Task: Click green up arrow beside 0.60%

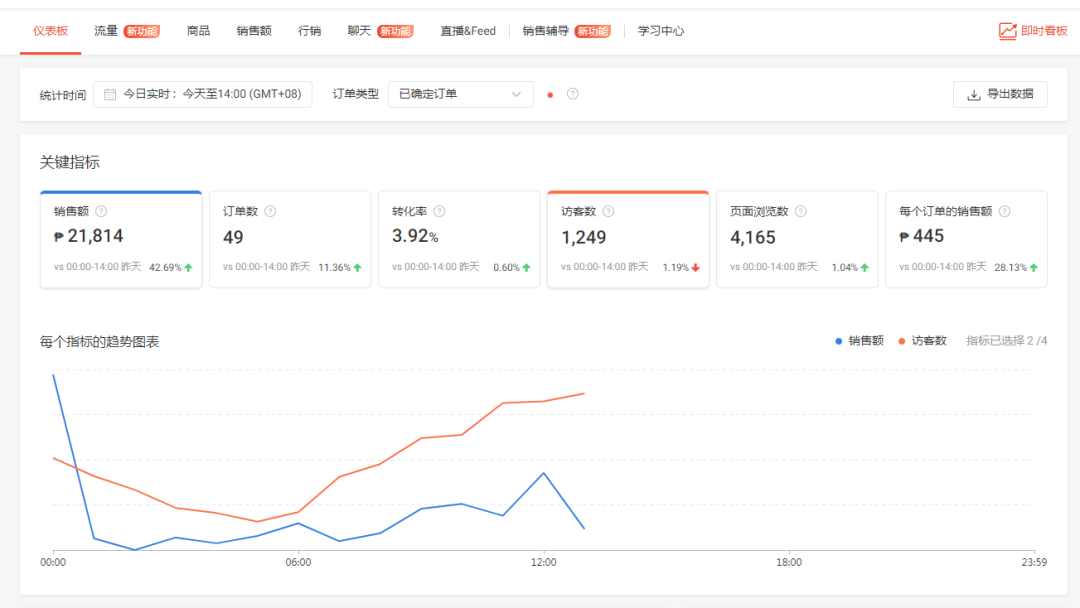Action: coord(526,267)
